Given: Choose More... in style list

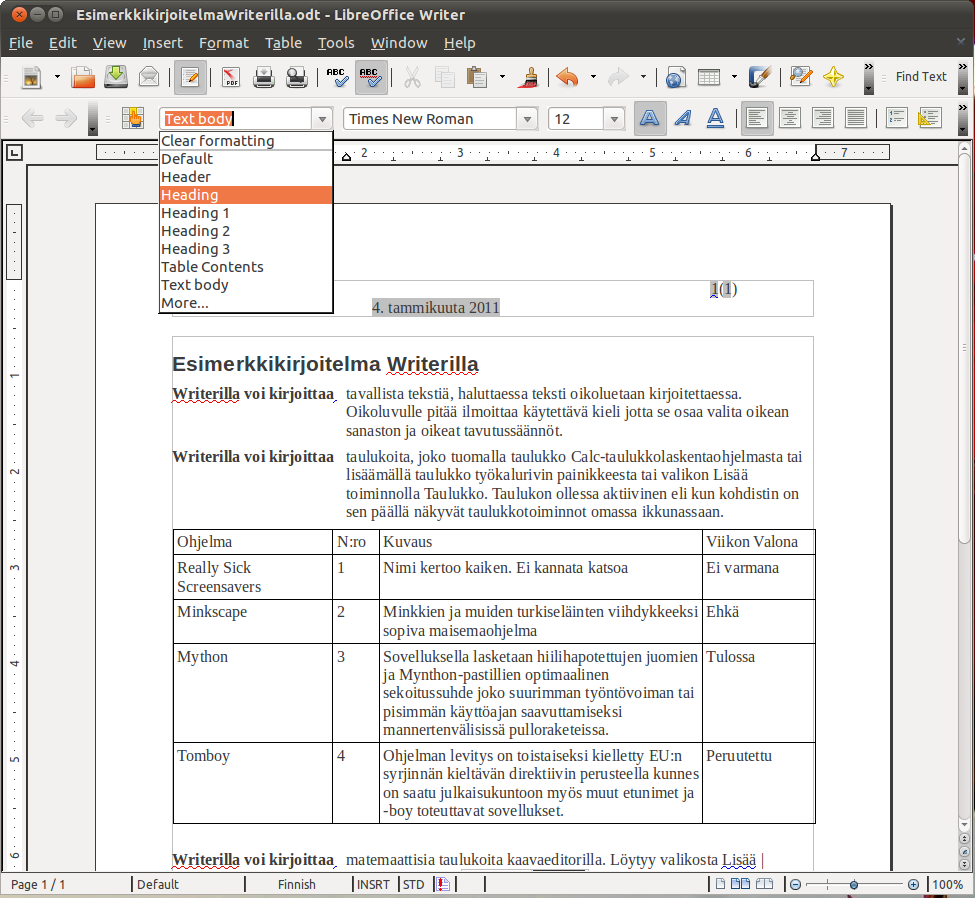Looking at the screenshot, I should pyautogui.click(x=246, y=303).
